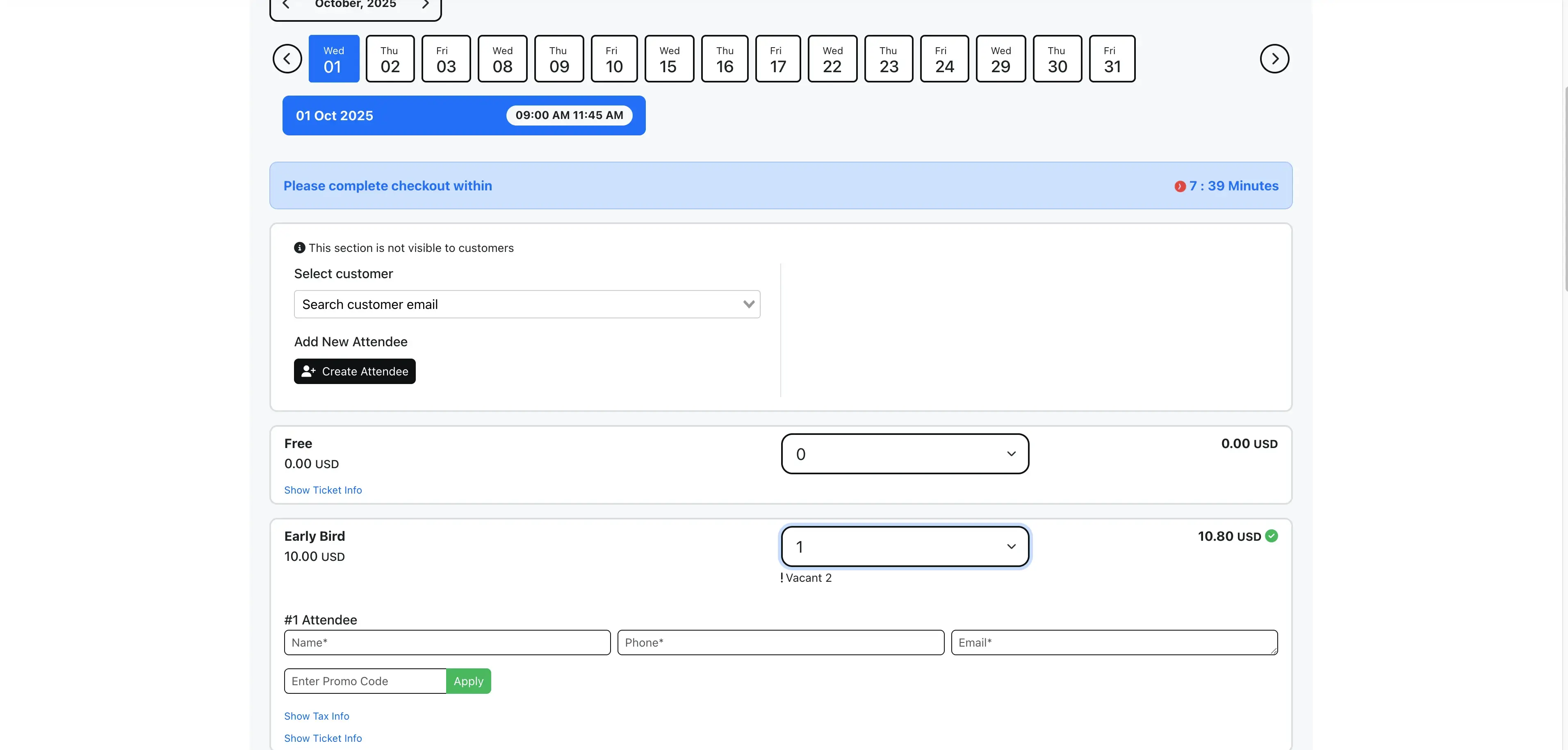The height and width of the screenshot is (750, 1568).
Task: Click the Create Attendee button
Action: (x=354, y=371)
